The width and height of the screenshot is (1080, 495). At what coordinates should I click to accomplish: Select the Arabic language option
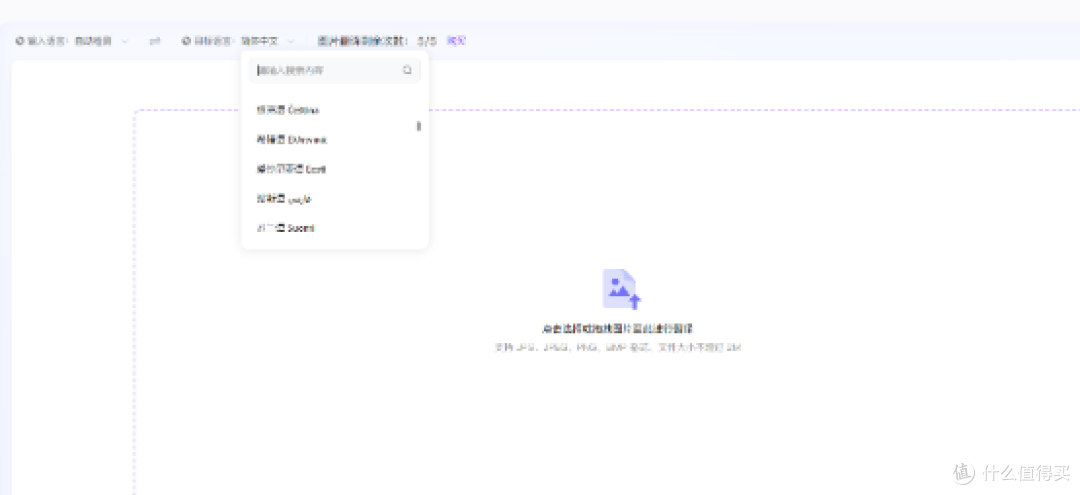335,199
